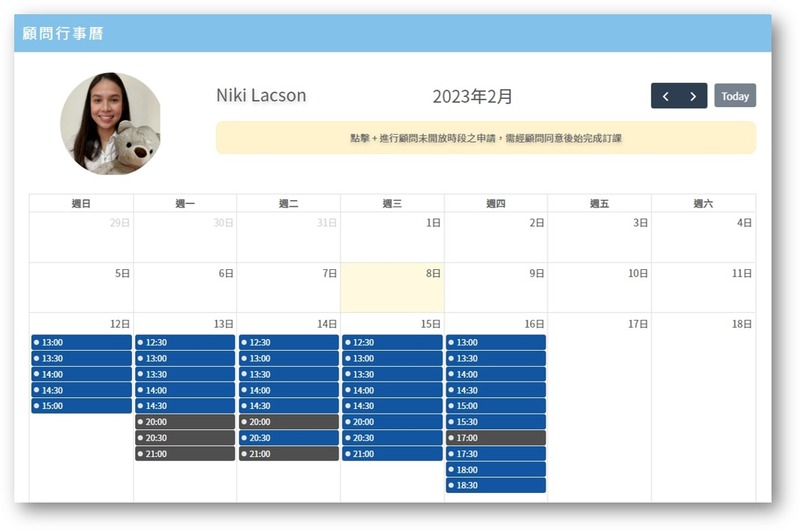Book the 12:30 slot on Monday the 13th
The image size is (800, 531).
coord(185,342)
